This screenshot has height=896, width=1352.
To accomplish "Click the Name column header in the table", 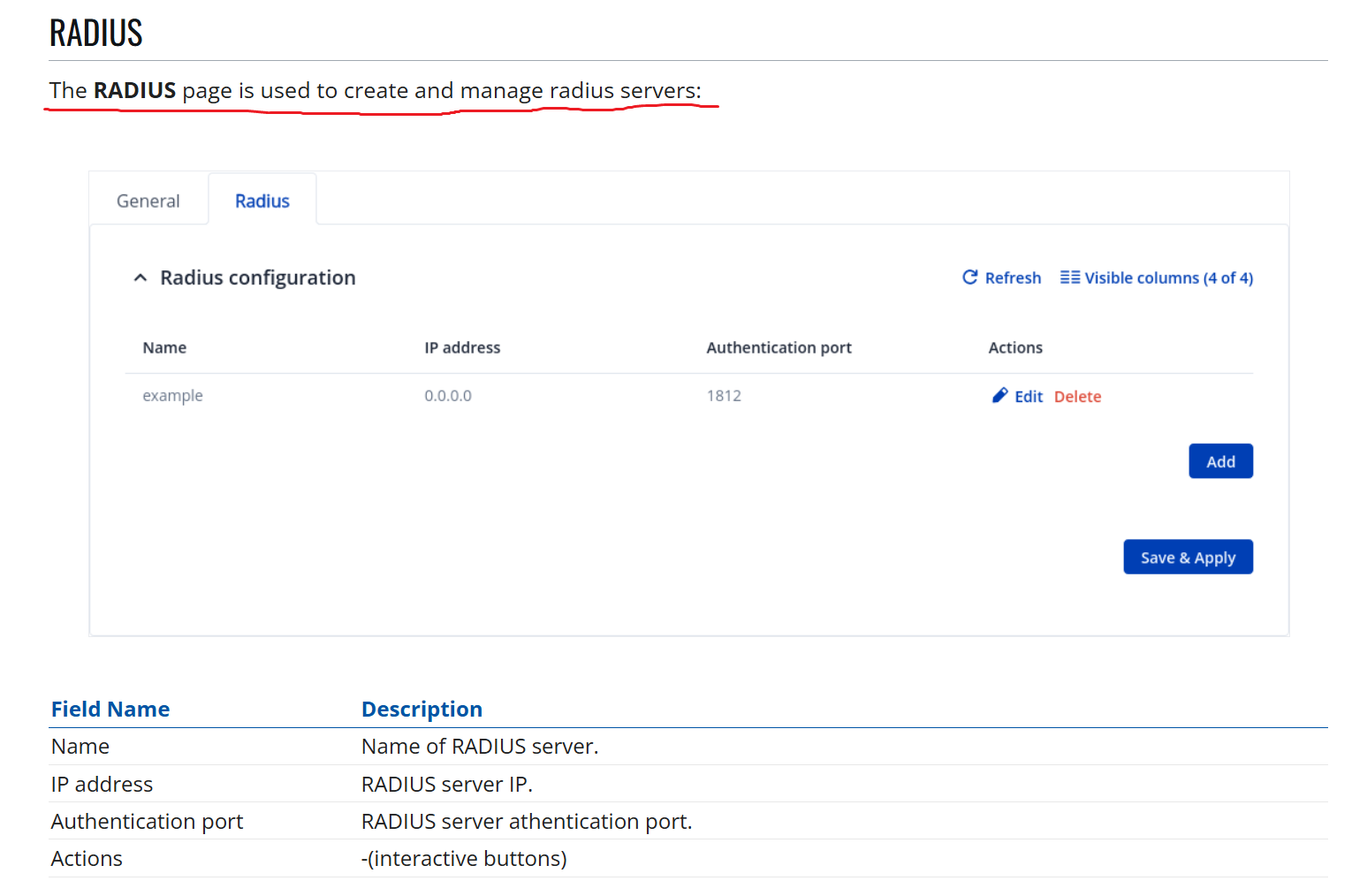I will (164, 348).
